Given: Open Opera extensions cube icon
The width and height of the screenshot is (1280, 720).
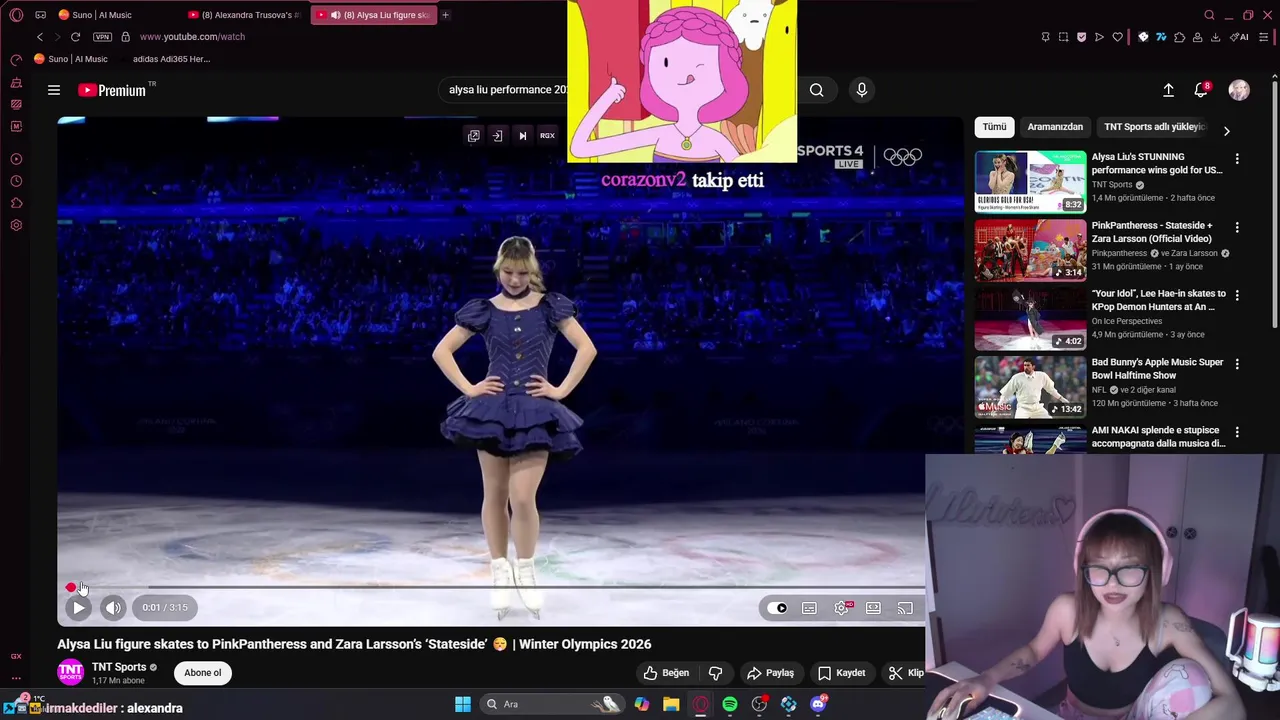Looking at the screenshot, I should [x=1179, y=37].
